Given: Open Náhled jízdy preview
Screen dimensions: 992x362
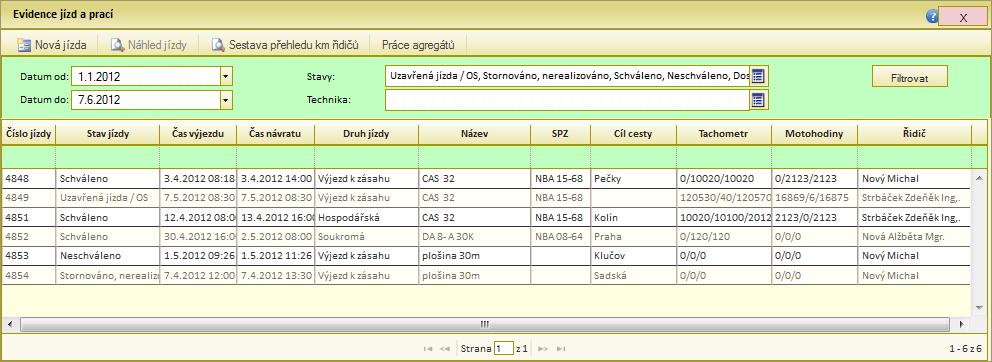Looking at the screenshot, I should coord(149,45).
